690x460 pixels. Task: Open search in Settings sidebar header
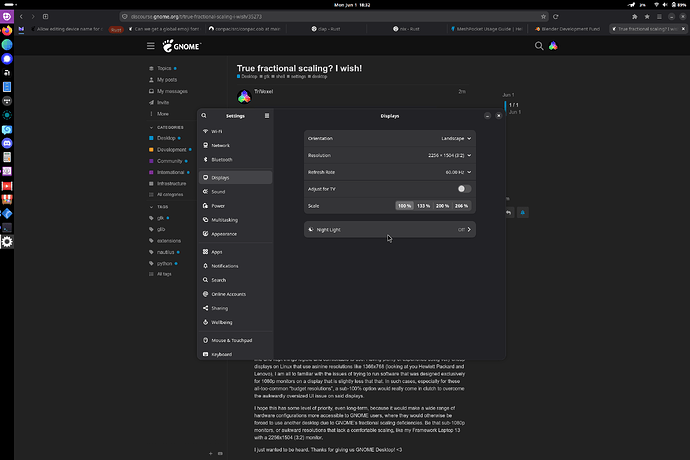[204, 116]
